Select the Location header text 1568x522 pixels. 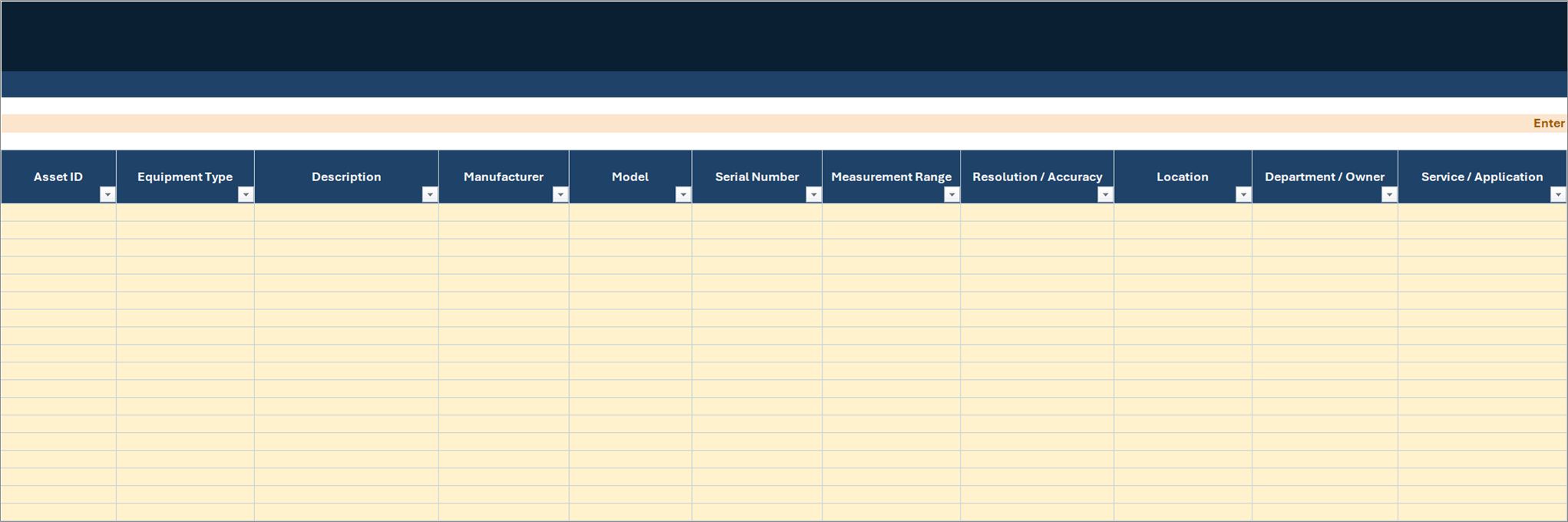point(1183,177)
